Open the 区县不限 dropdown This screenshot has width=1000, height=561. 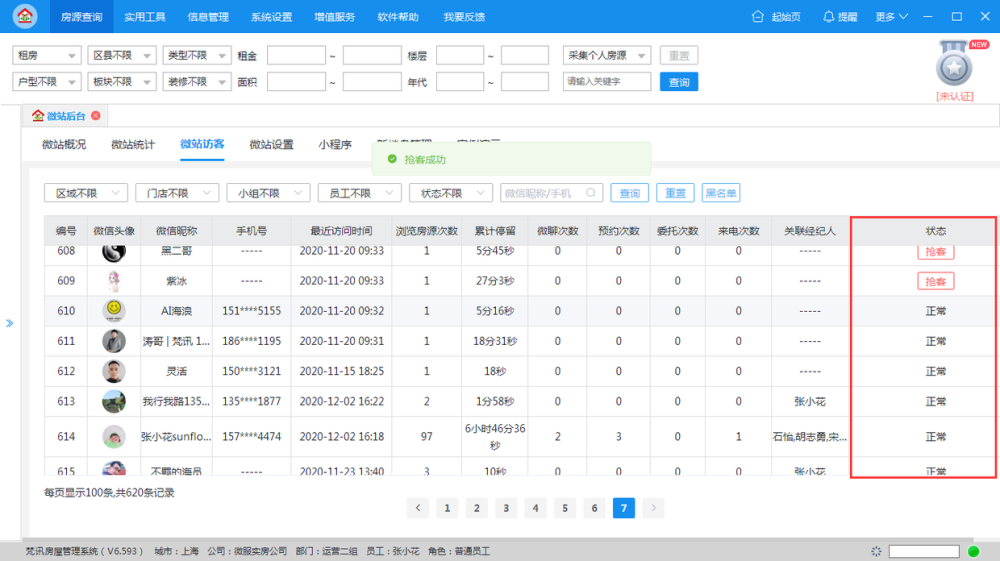(x=122, y=55)
